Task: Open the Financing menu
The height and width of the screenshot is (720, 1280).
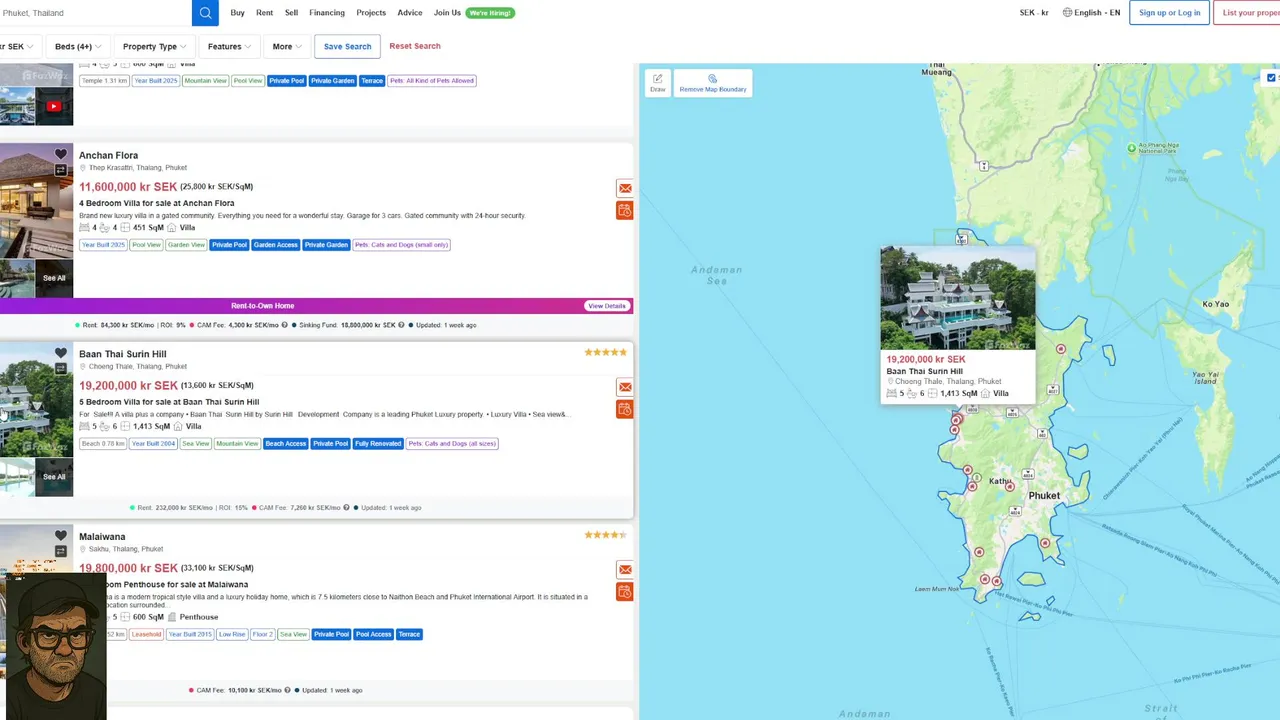Action: pos(327,13)
